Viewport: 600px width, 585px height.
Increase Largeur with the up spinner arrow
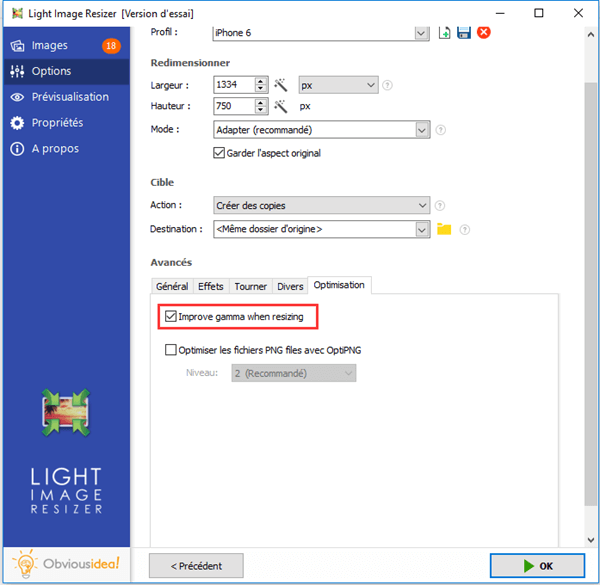[x=261, y=81]
